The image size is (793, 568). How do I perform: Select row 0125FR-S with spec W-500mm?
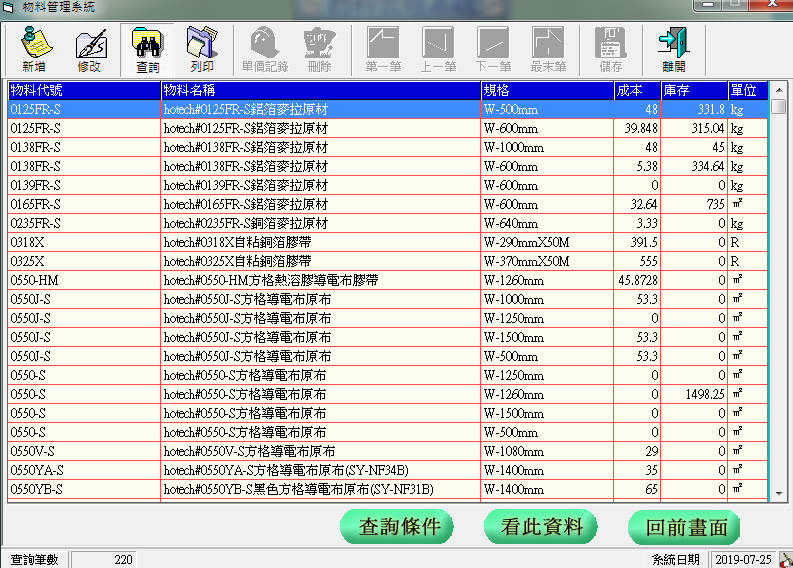click(388, 109)
